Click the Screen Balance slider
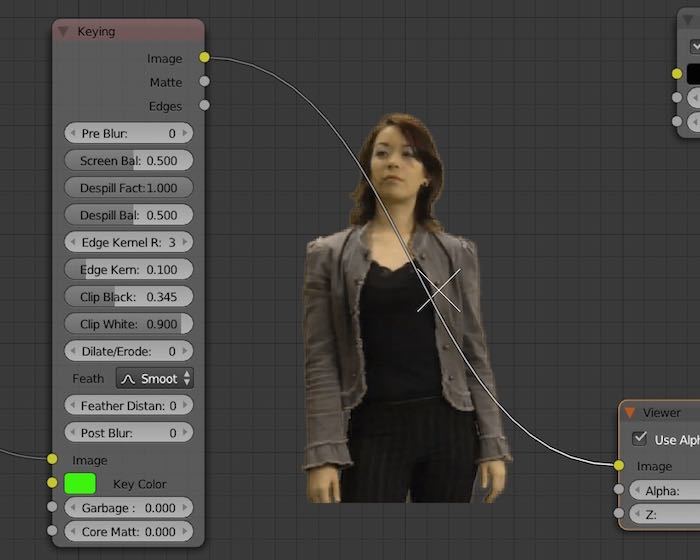Screen dimensions: 700x560 click(128, 160)
